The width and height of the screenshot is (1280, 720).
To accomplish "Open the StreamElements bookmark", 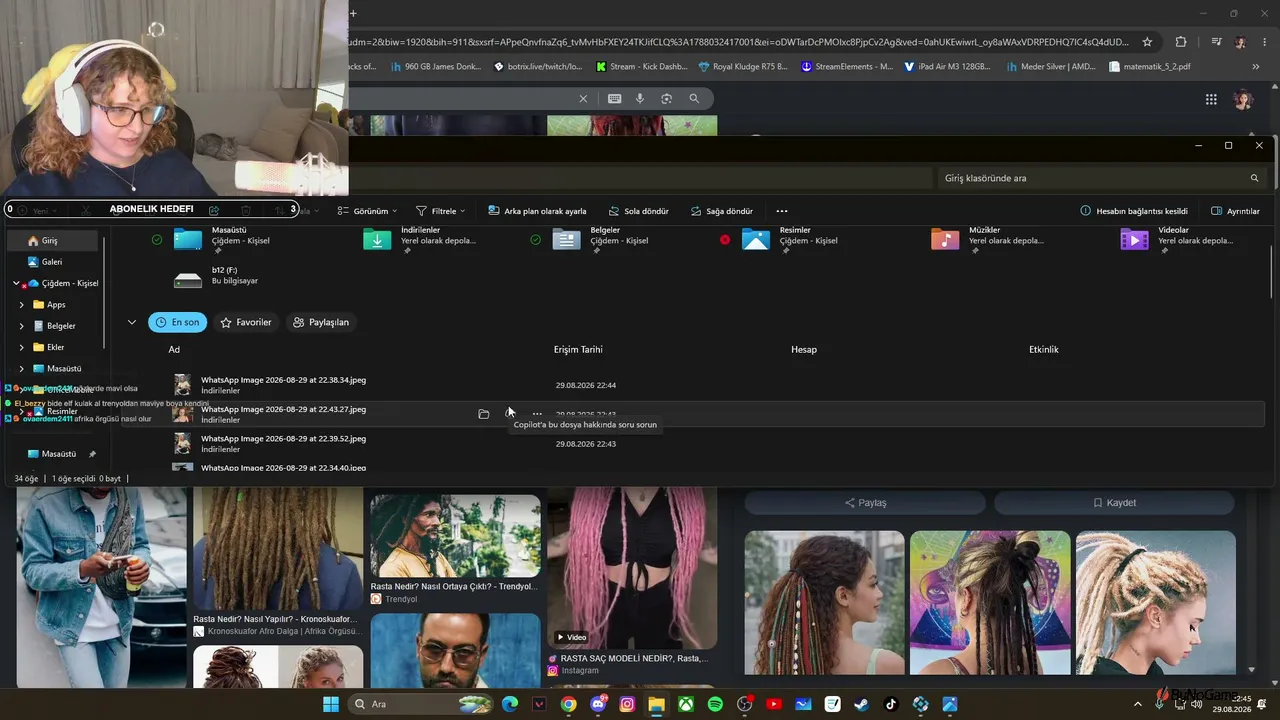I will click(847, 67).
